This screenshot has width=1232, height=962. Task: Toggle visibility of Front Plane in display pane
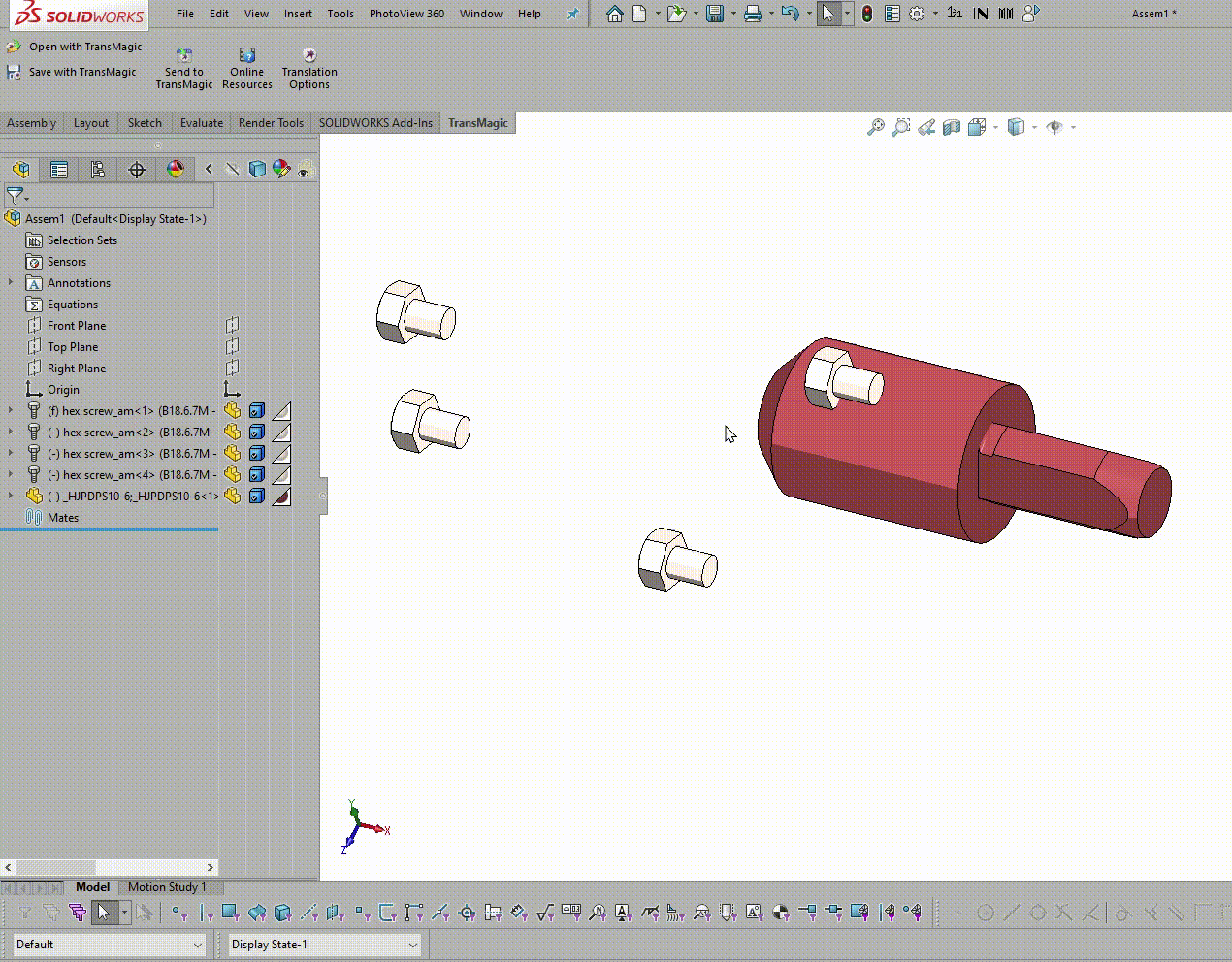pos(232,326)
